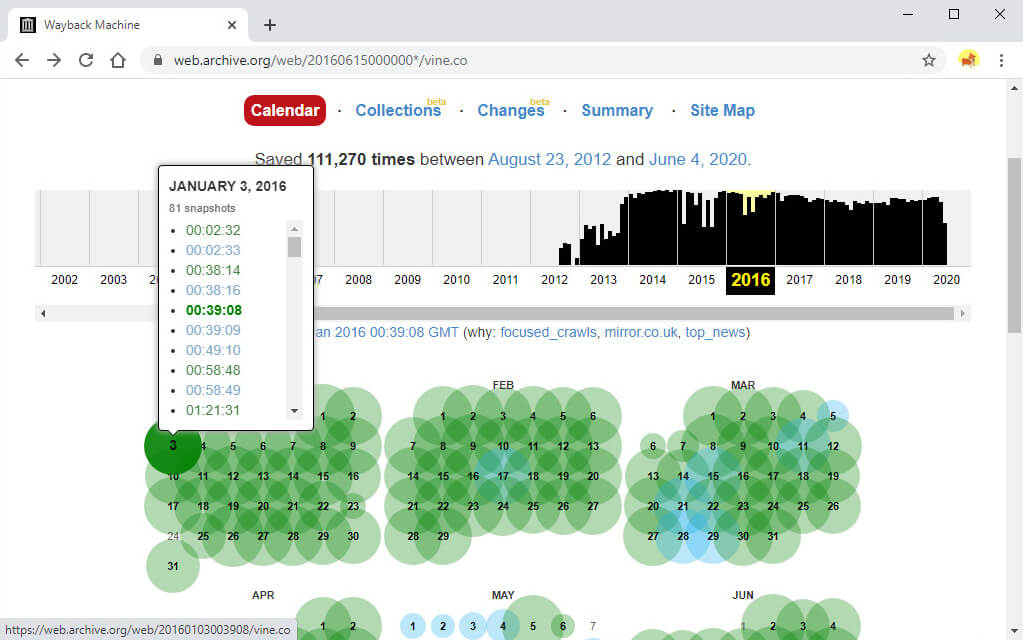Image resolution: width=1023 pixels, height=640 pixels.
Task: Close the Wayback Machine tab
Action: coord(232,25)
